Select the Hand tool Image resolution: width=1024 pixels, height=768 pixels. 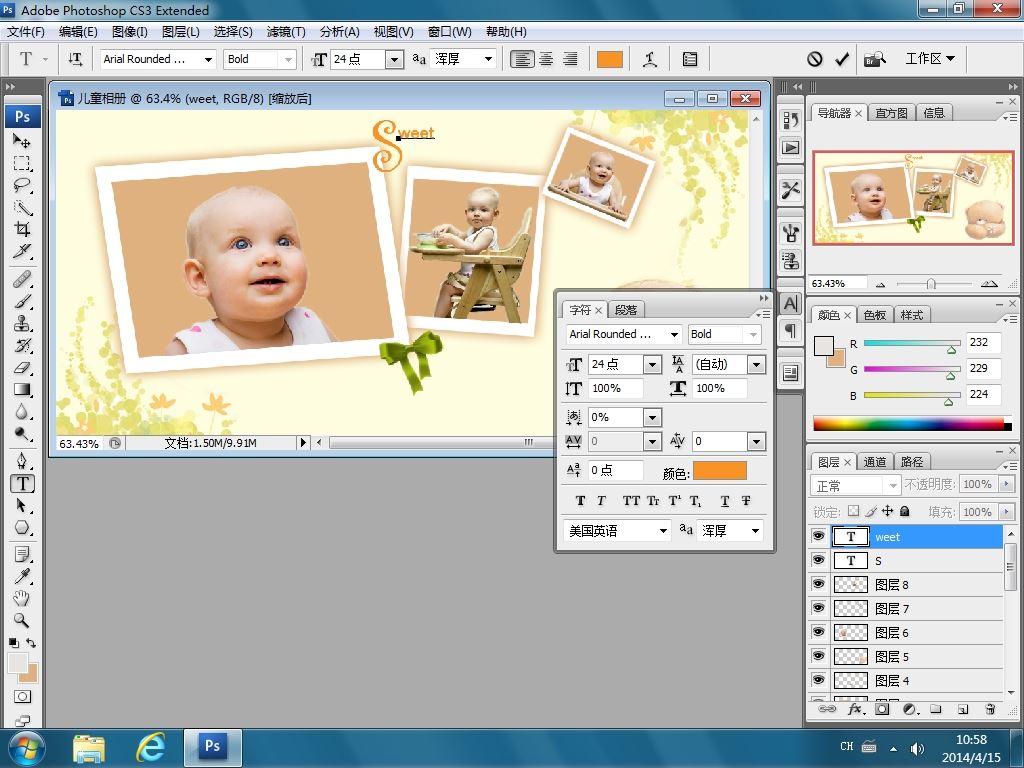[x=22, y=598]
